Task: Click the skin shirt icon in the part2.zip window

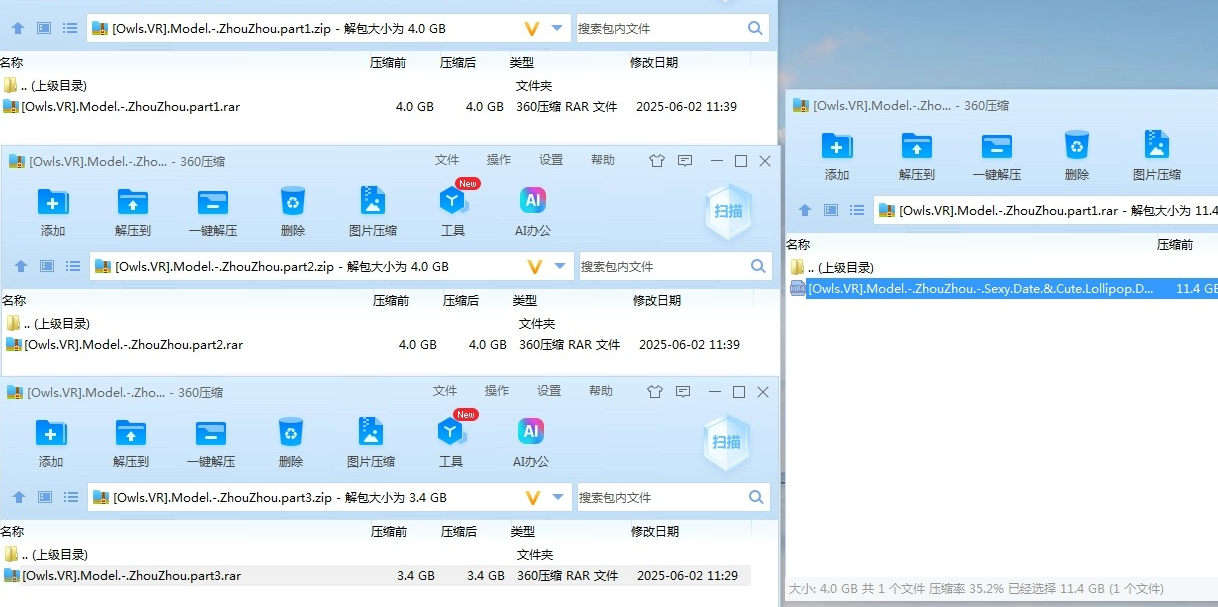Action: tap(656, 161)
